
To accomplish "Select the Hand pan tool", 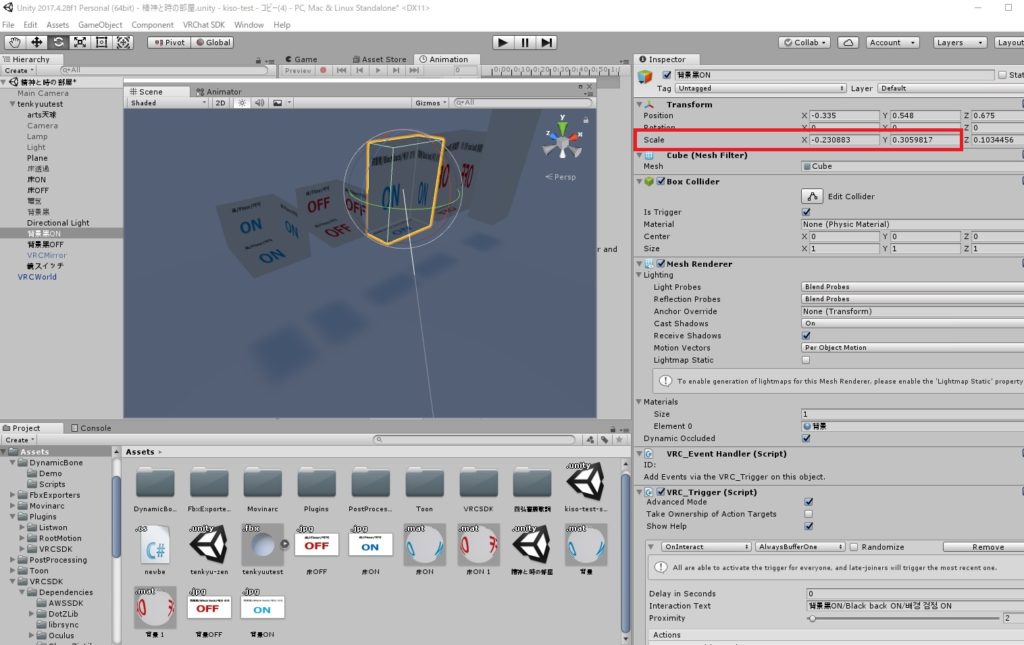I will pos(14,42).
